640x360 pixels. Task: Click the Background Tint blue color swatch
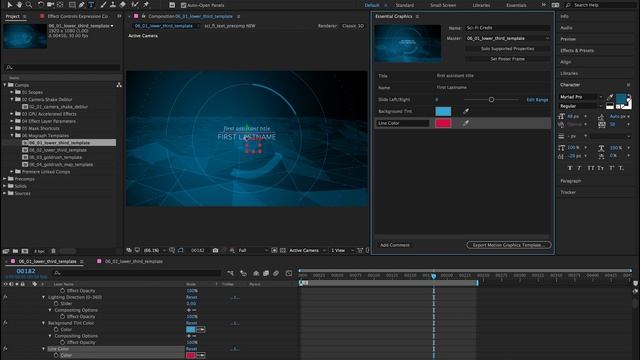[443, 111]
